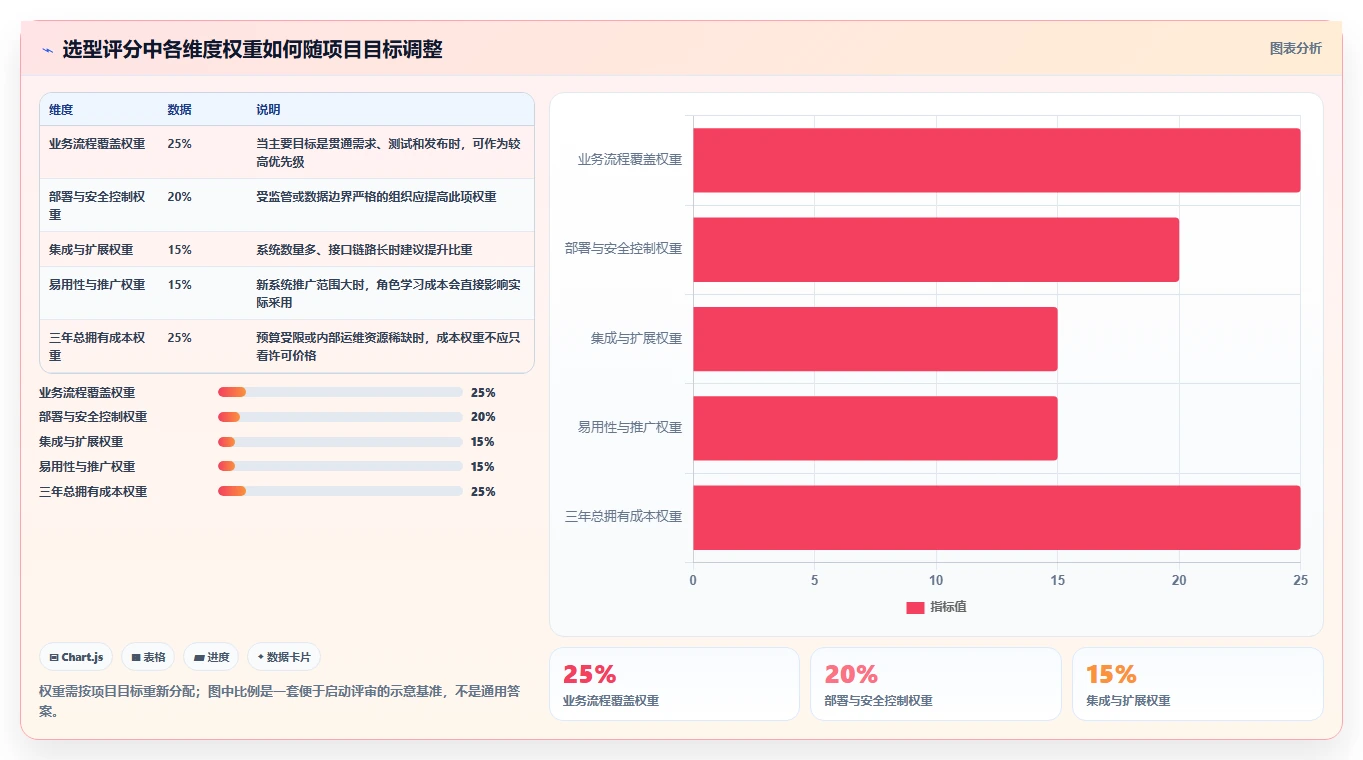
Task: Select the Chart.js tag chip
Action: (76, 657)
